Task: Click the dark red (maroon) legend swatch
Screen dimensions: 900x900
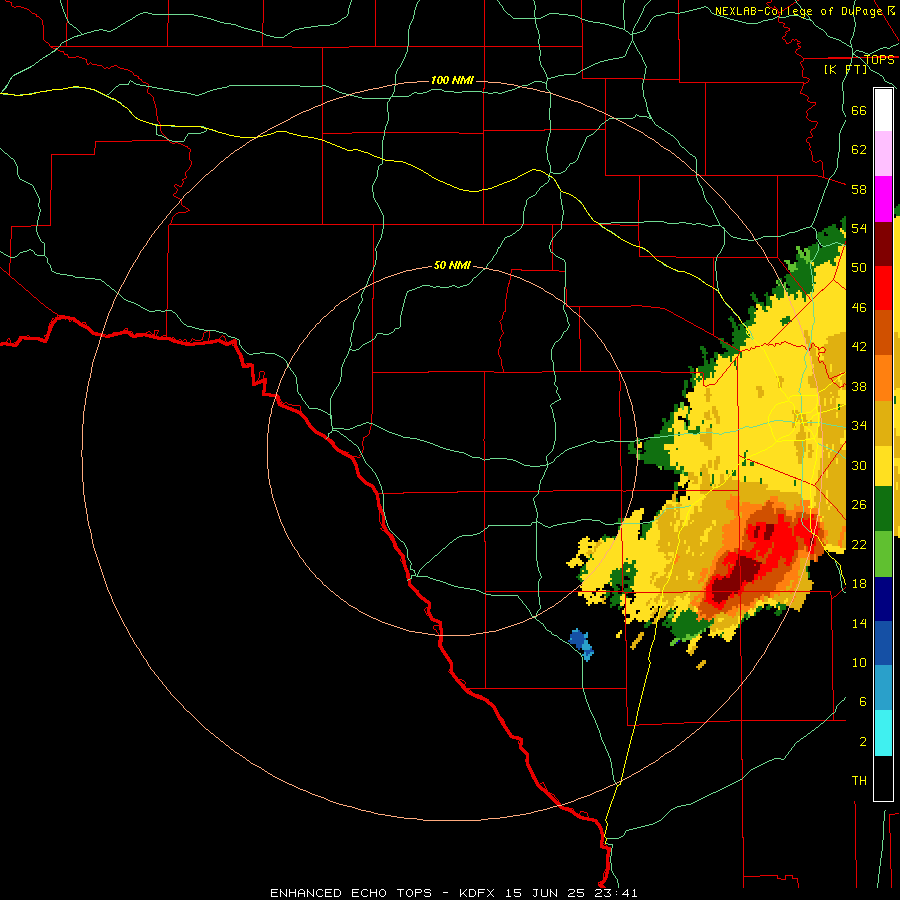Action: tap(883, 244)
